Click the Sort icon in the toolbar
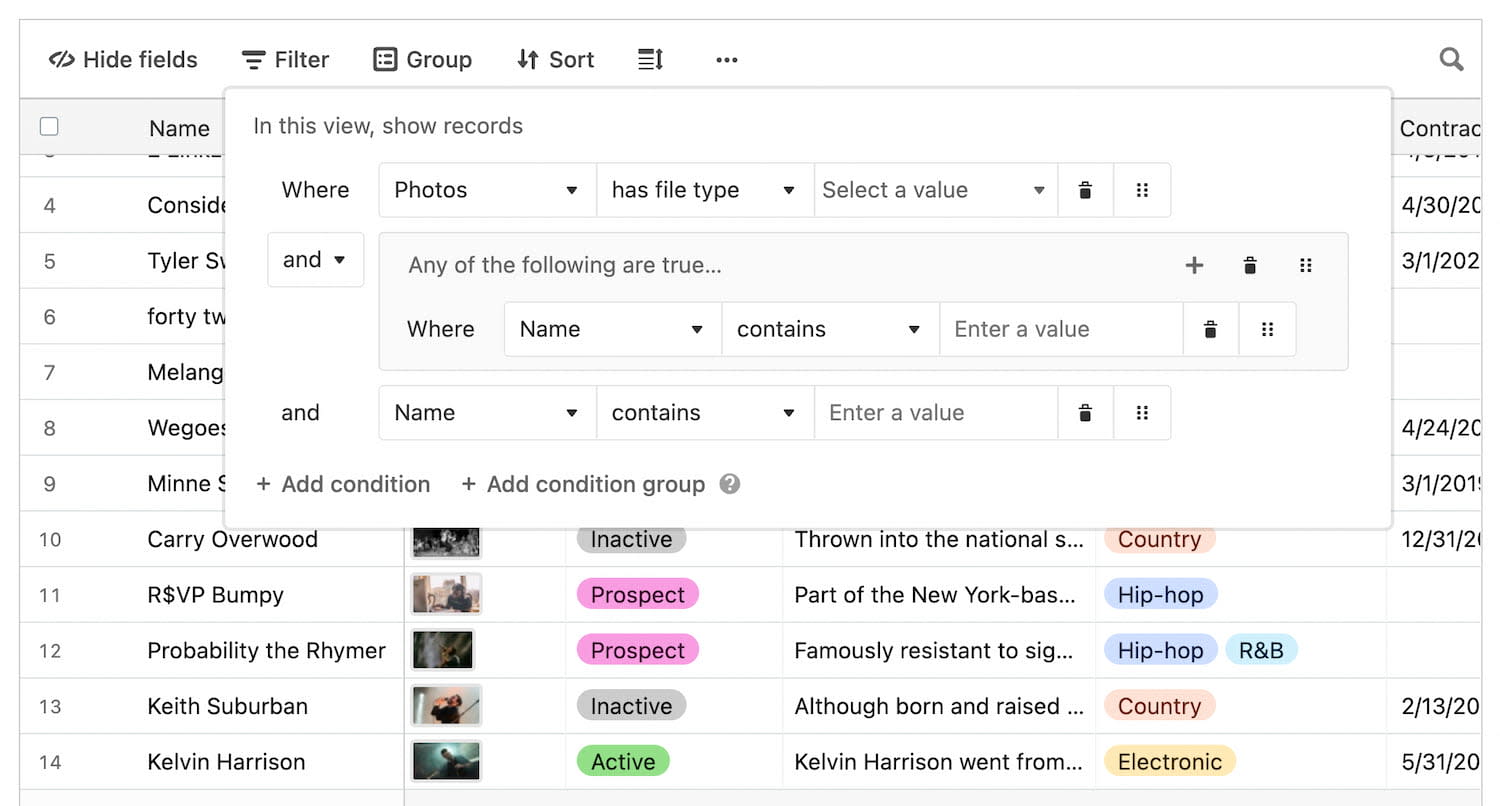The image size is (1500, 806). pyautogui.click(x=527, y=59)
